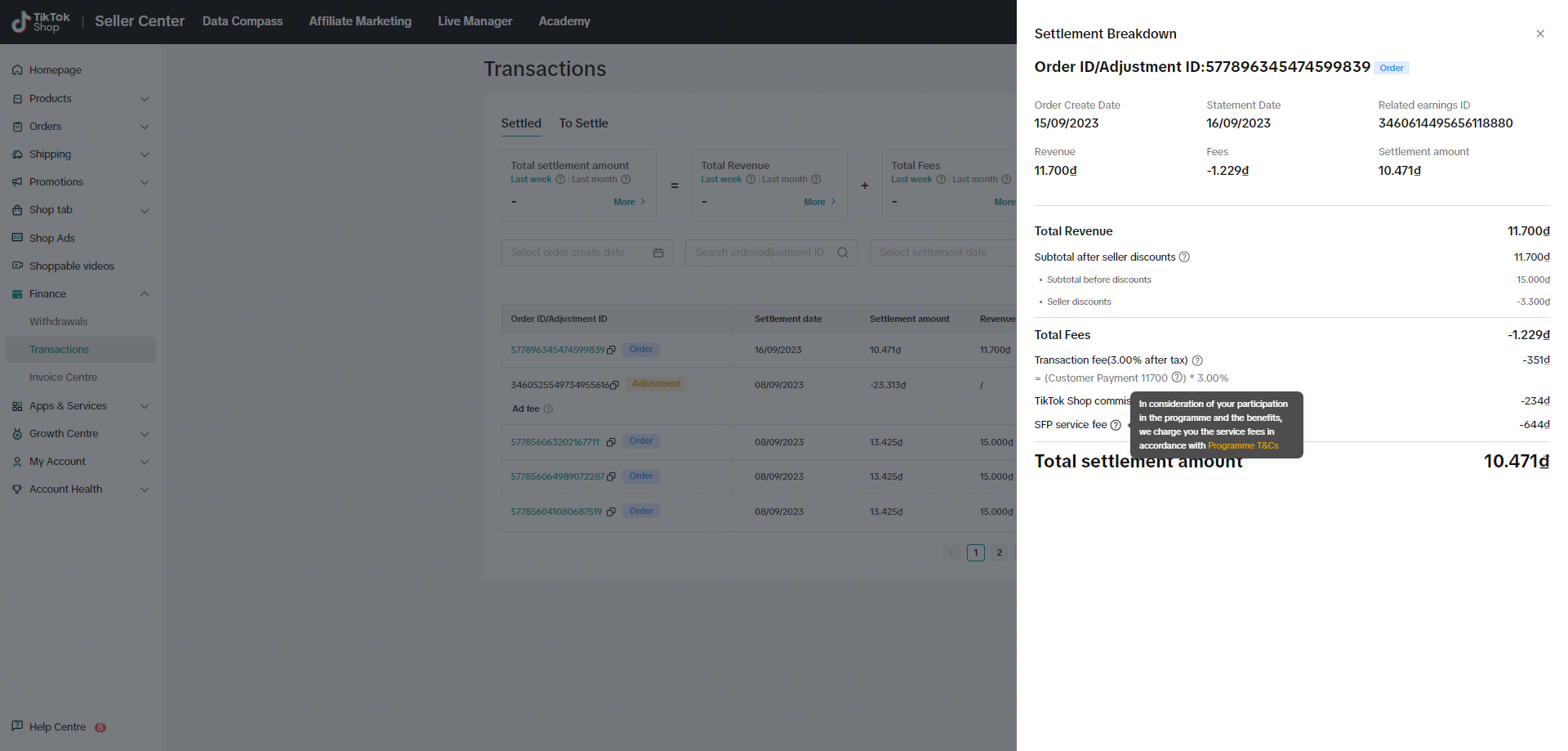Image resolution: width=1568 pixels, height=751 pixels.
Task: Copy order ID 577896345474599839 in table
Action: tap(611, 351)
